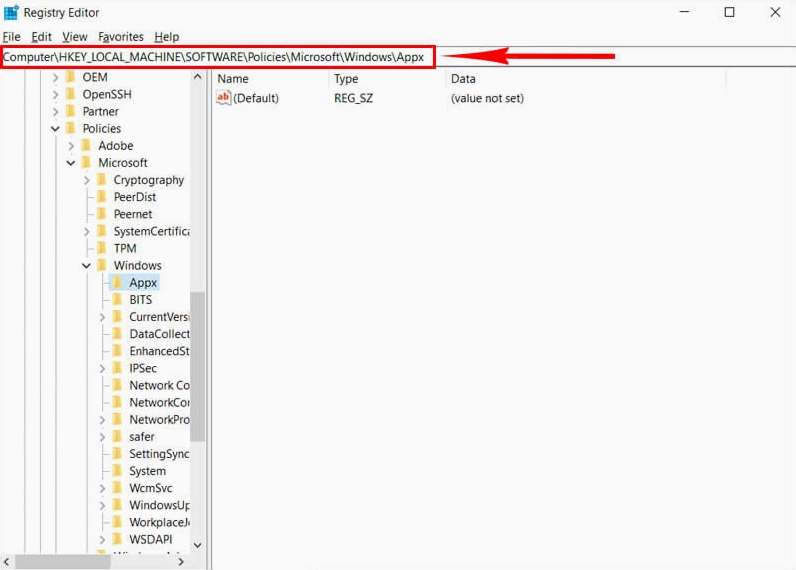This screenshot has width=796, height=570.
Task: Select the OEM folder icon
Action: [71, 77]
